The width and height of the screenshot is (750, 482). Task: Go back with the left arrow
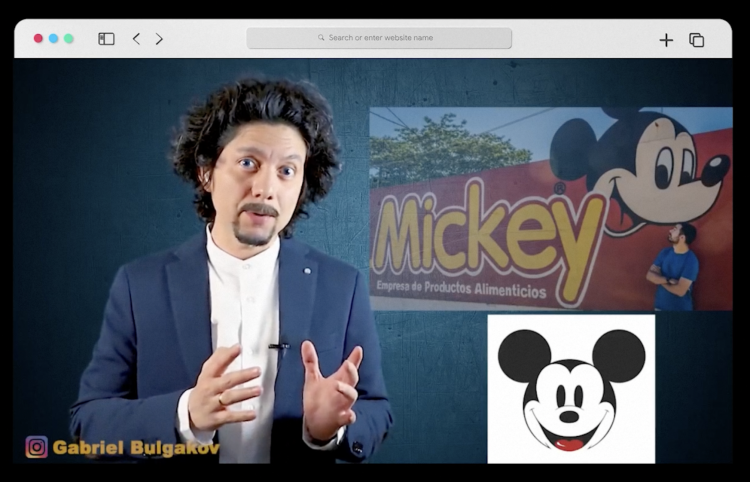136,39
